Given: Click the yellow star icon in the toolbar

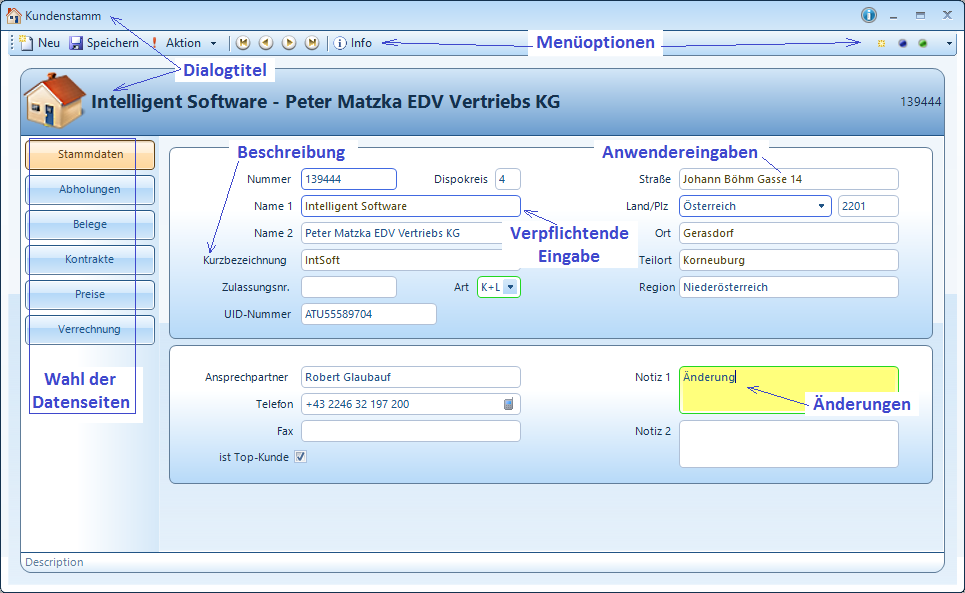Looking at the screenshot, I should tap(881, 43).
